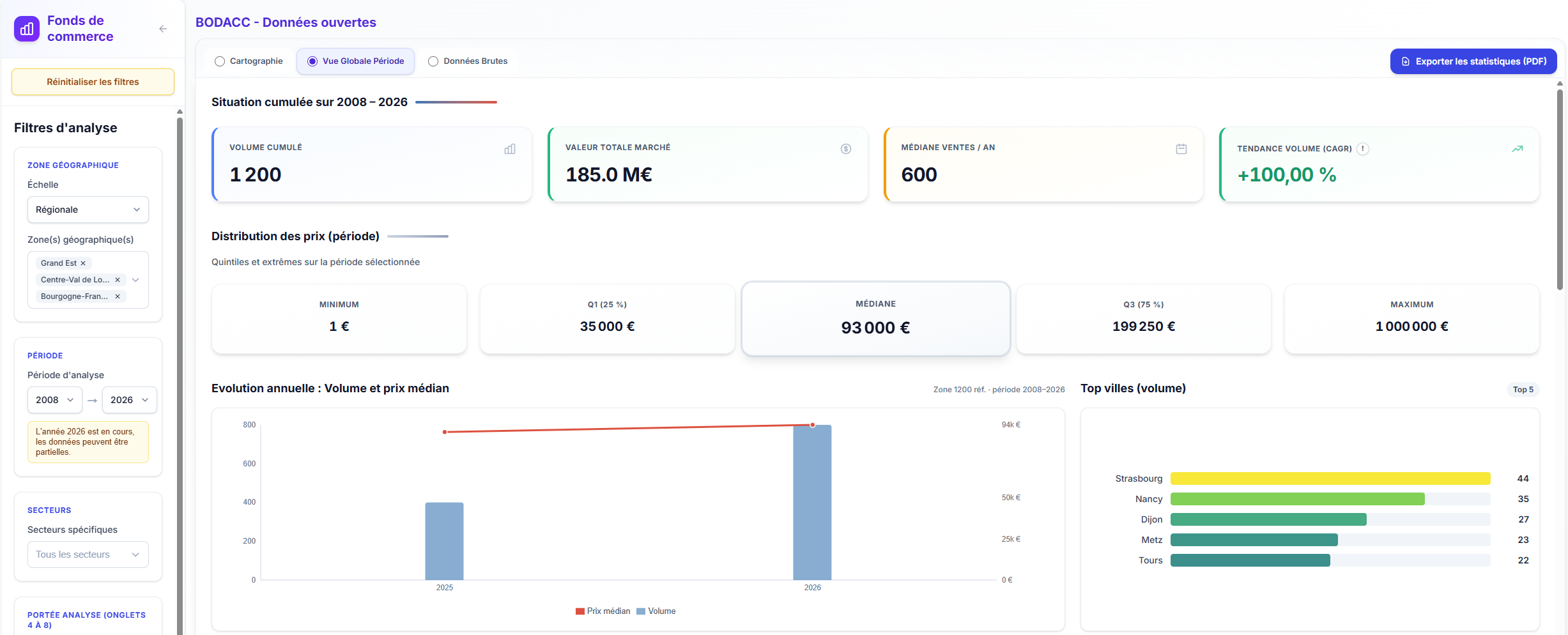The height and width of the screenshot is (635, 1568).
Task: Select the Vue Globale Période radio option
Action: point(312,61)
